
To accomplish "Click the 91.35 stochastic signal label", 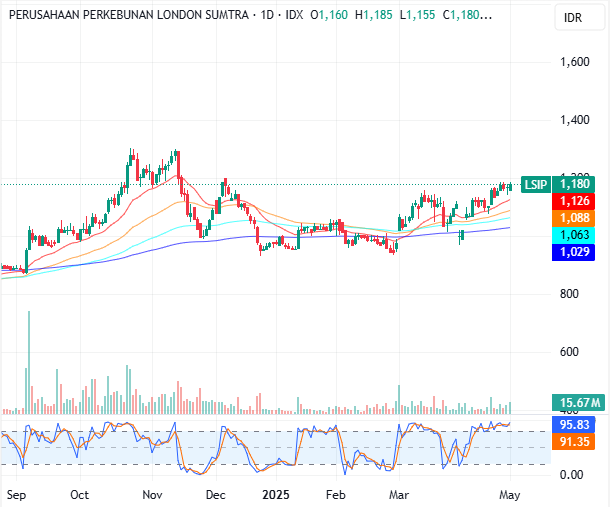I will coord(573,442).
